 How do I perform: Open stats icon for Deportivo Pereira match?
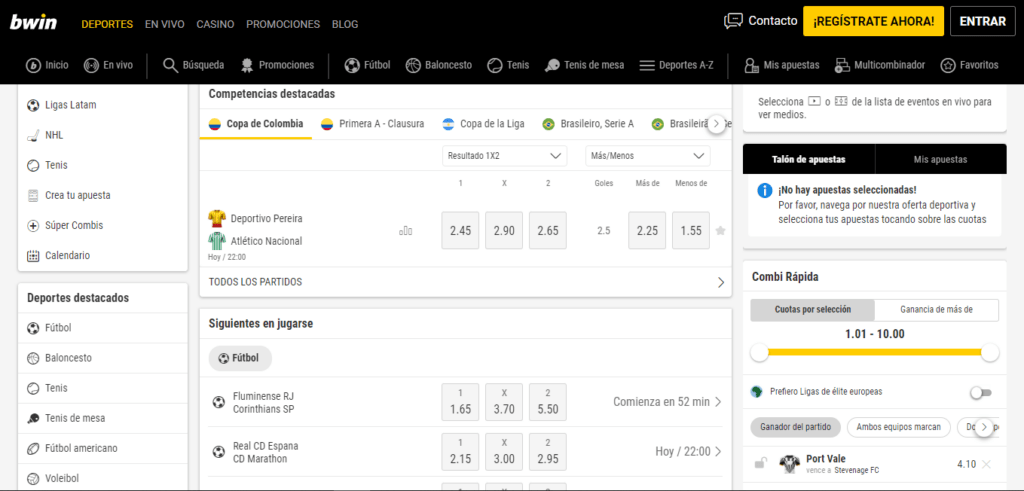406,230
